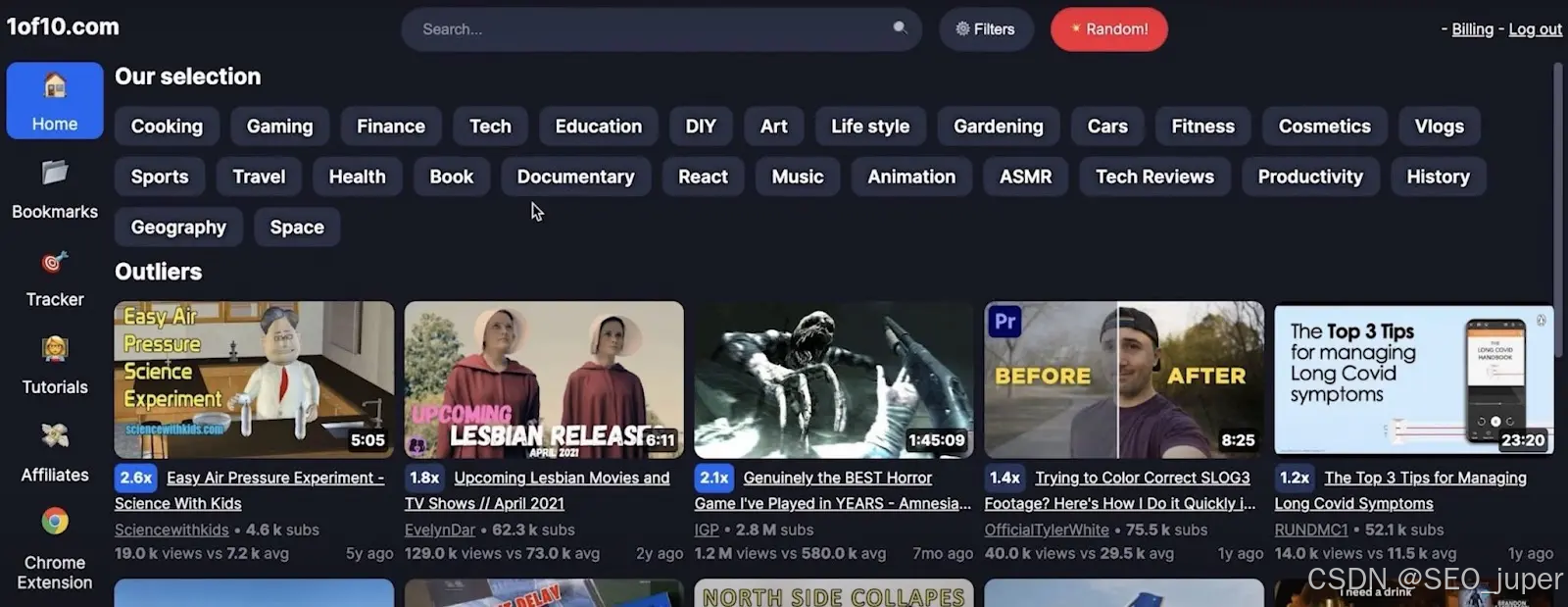Viewport: 1568px width, 607px height.
Task: Visit the OfficialTylerWhite channel link
Action: 1047,530
